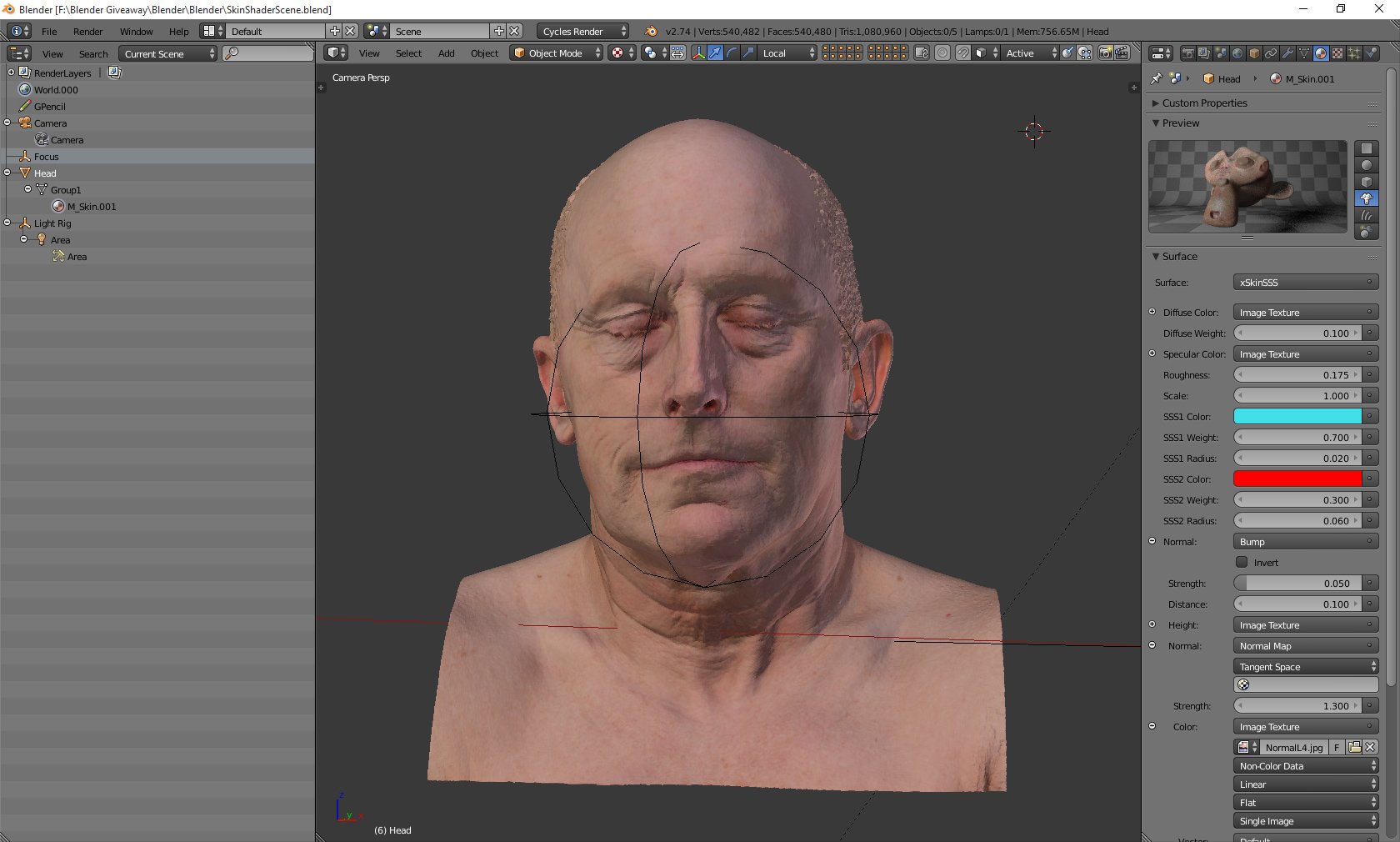1400x842 pixels.
Task: Click the Add menu in 3D View header
Action: pyautogui.click(x=447, y=53)
